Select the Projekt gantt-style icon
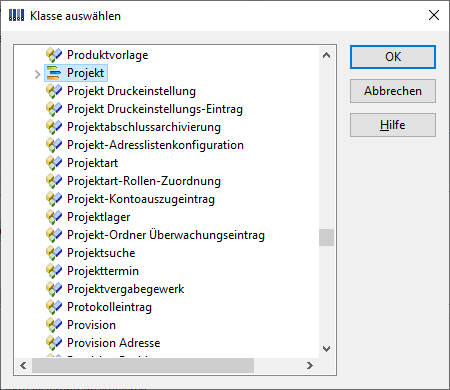 tap(54, 73)
